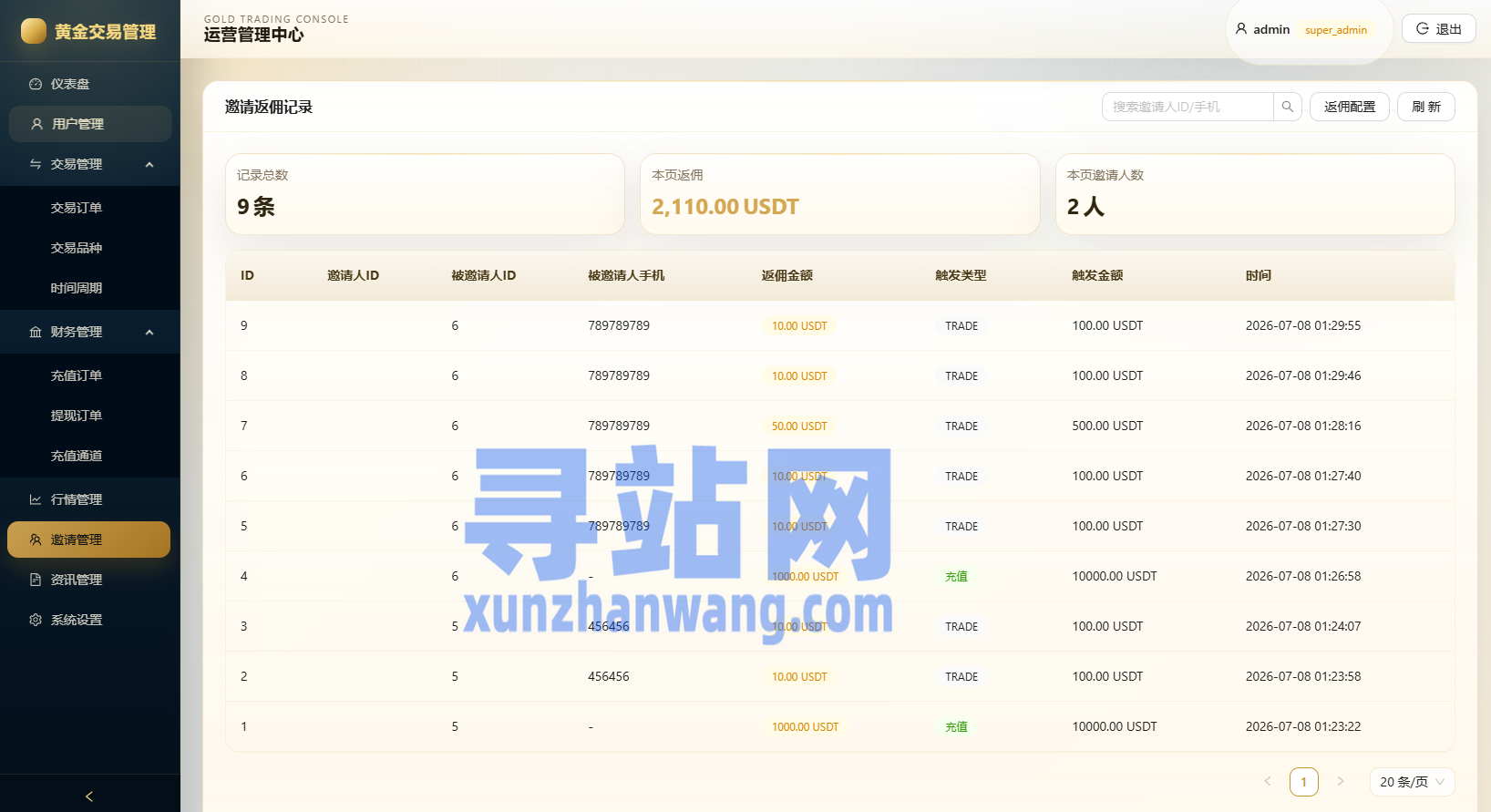Open the 20 条/页 page size dropdown

coord(1412,782)
